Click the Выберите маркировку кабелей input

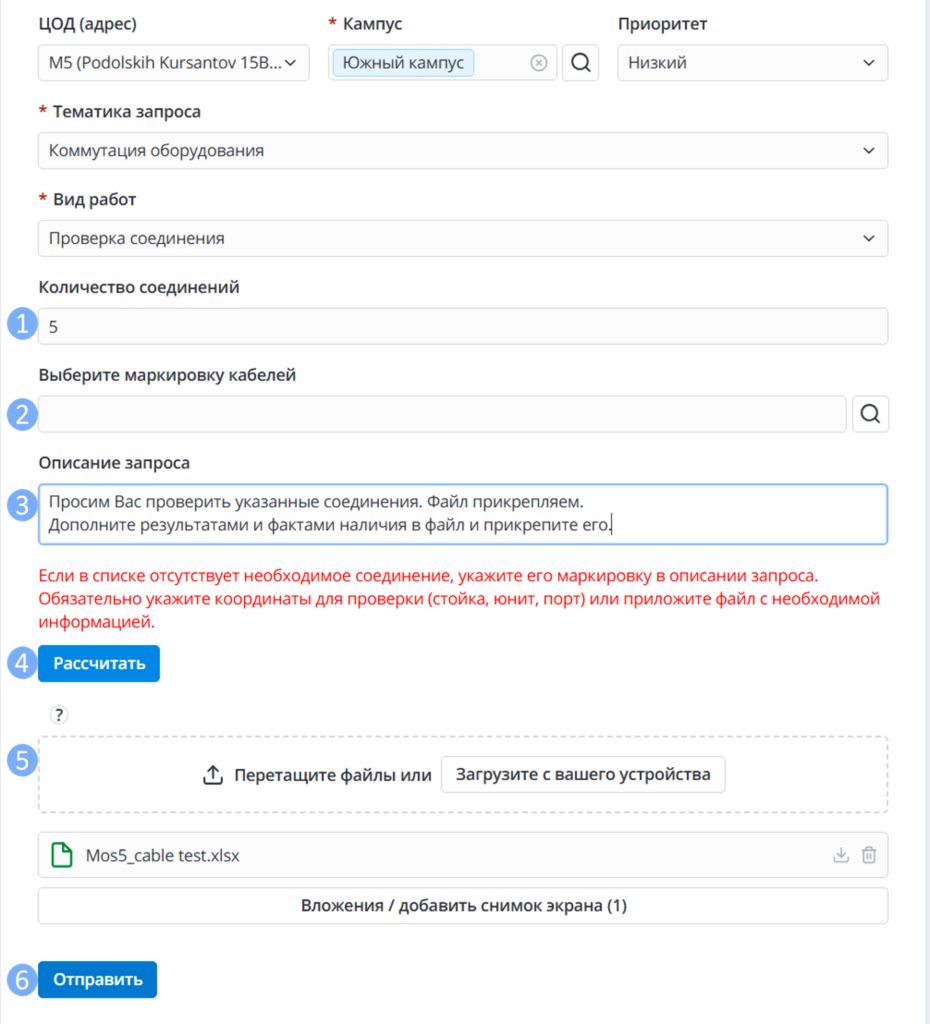[x=442, y=414]
